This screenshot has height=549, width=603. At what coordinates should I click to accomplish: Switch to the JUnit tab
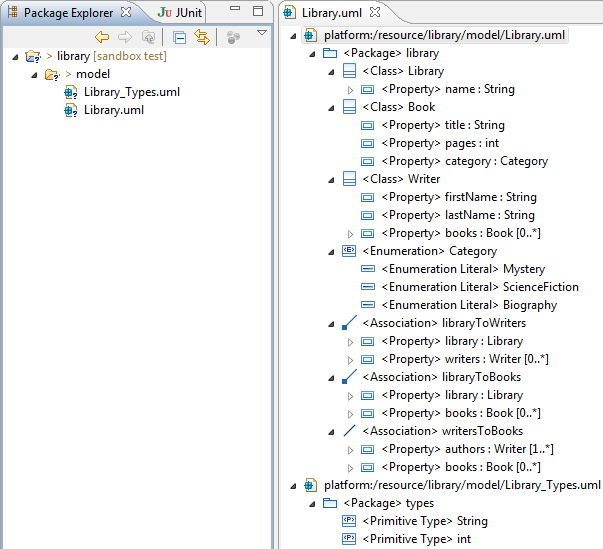pyautogui.click(x=181, y=12)
